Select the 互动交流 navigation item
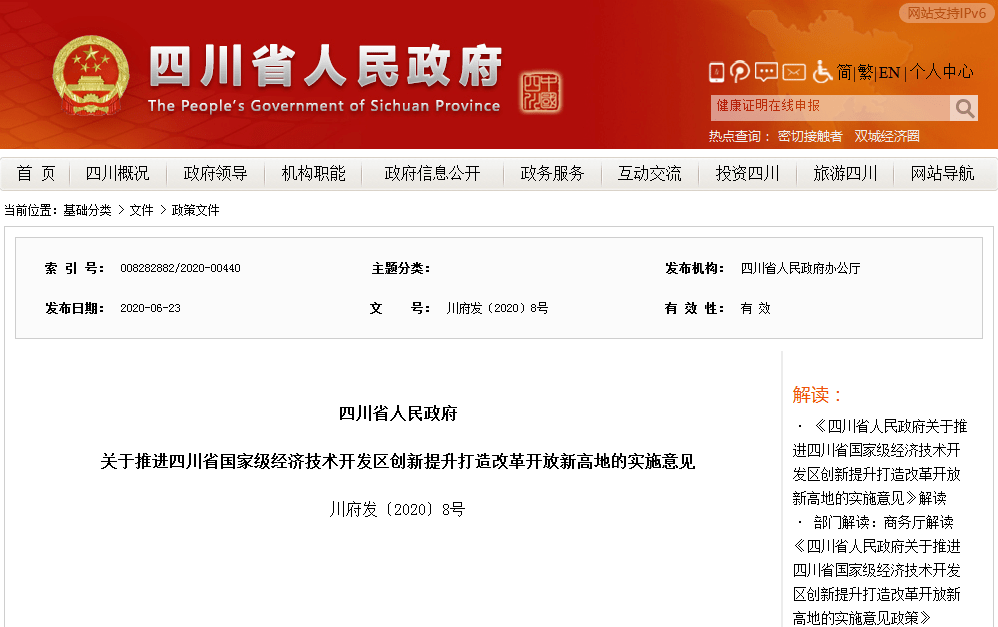 tap(648, 173)
